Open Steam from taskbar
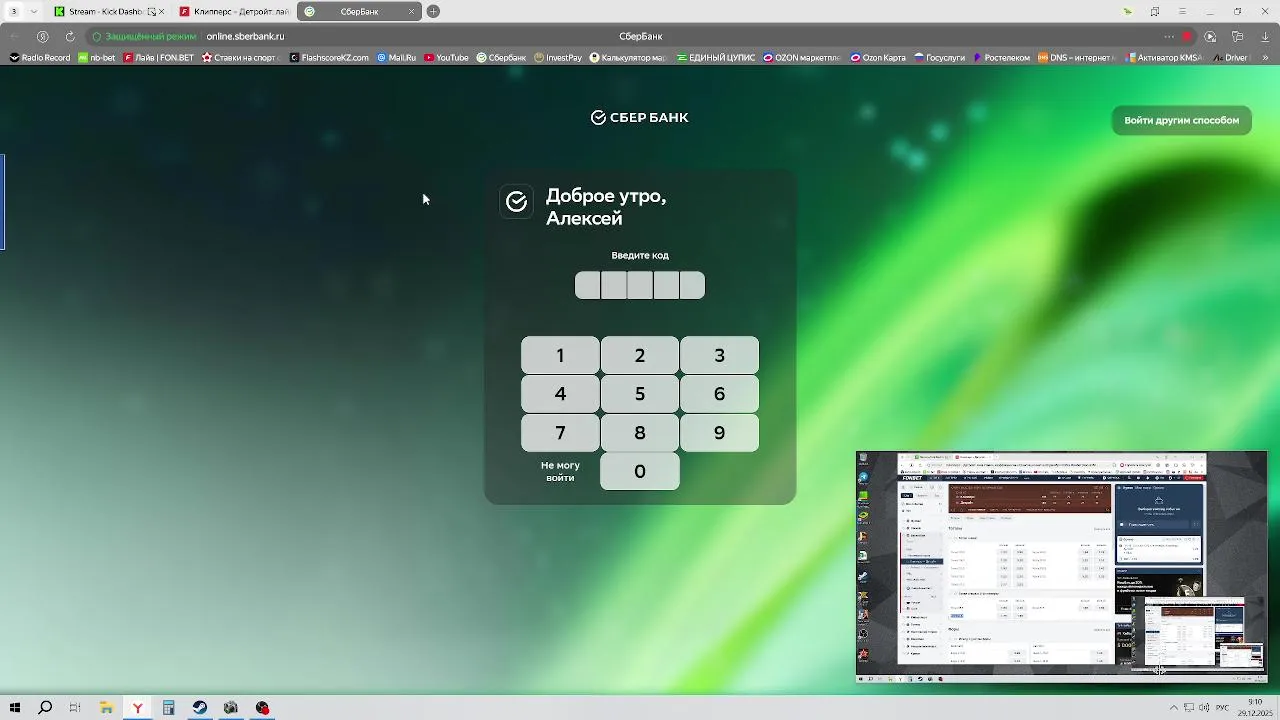The image size is (1280, 720). click(200, 708)
